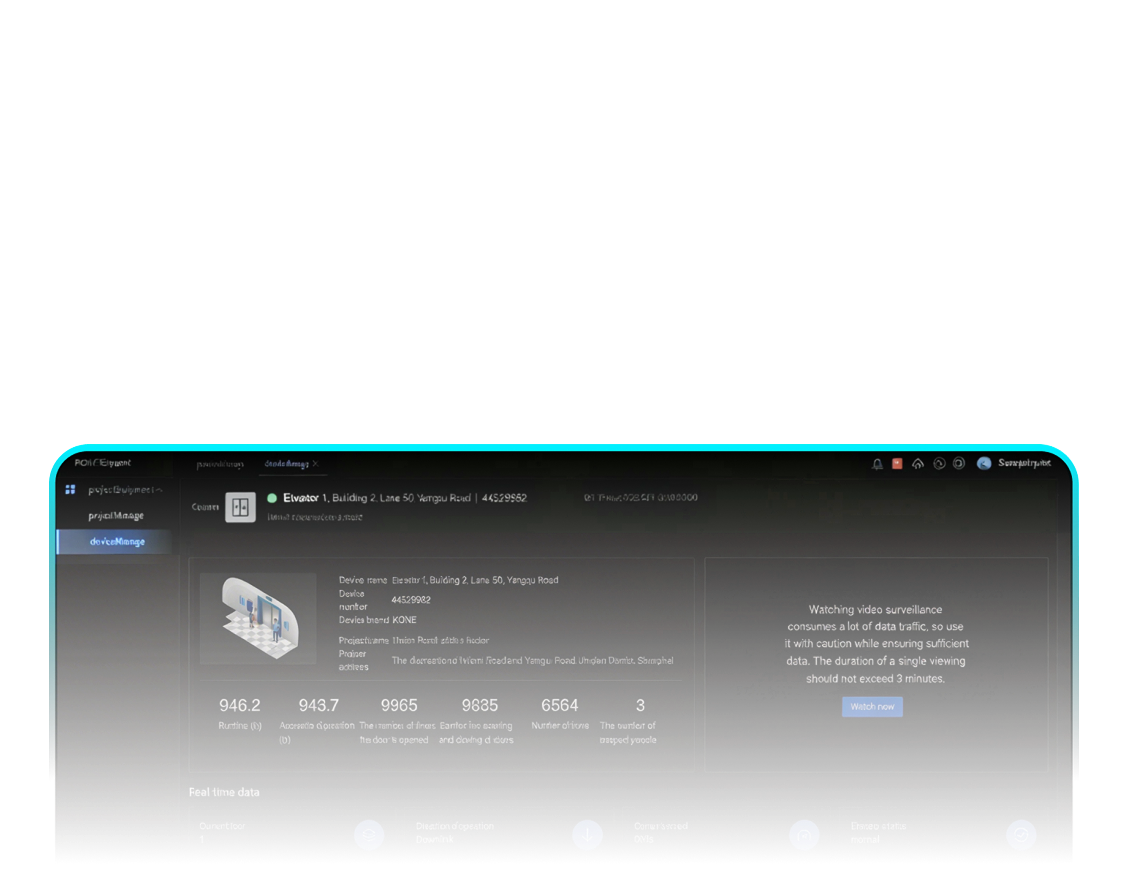Click the elevator door icon near device title

coord(239,507)
